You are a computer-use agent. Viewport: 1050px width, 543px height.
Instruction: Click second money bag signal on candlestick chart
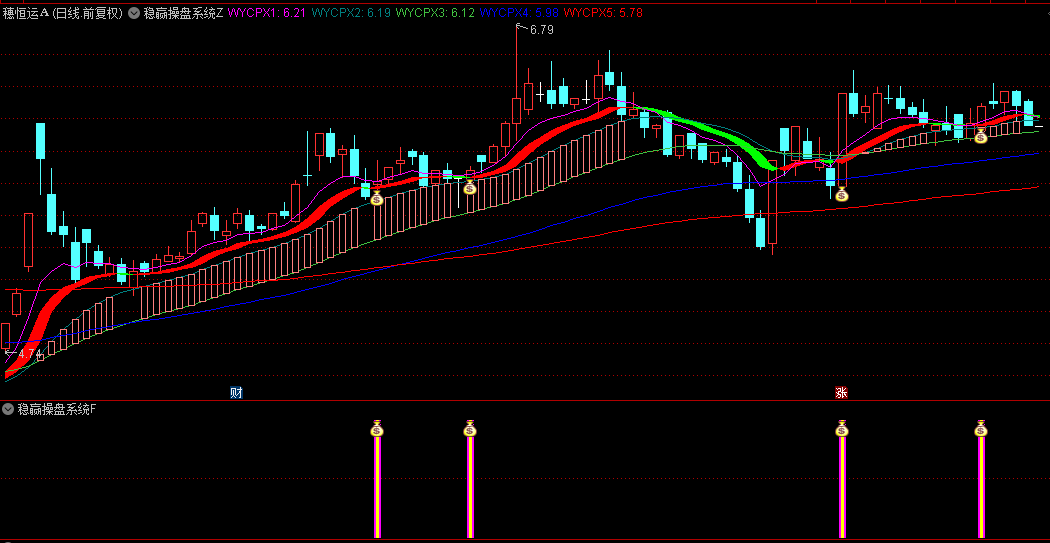469,187
